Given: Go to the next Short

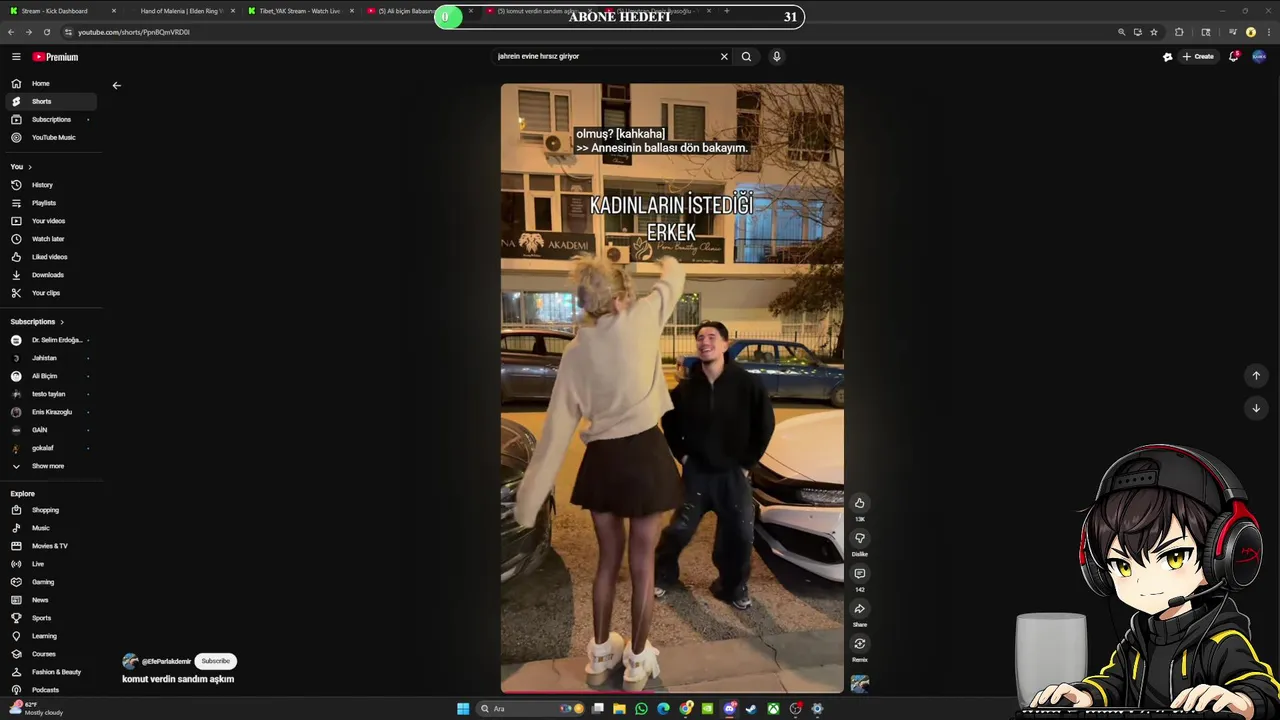Looking at the screenshot, I should 1256,408.
